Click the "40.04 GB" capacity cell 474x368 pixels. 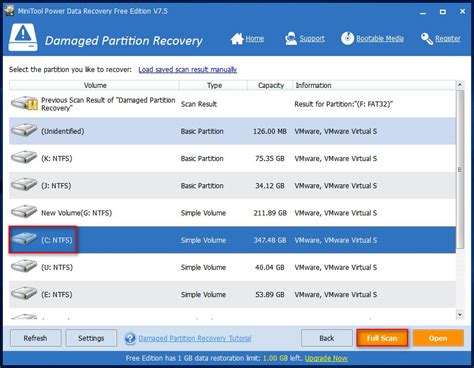[270, 267]
